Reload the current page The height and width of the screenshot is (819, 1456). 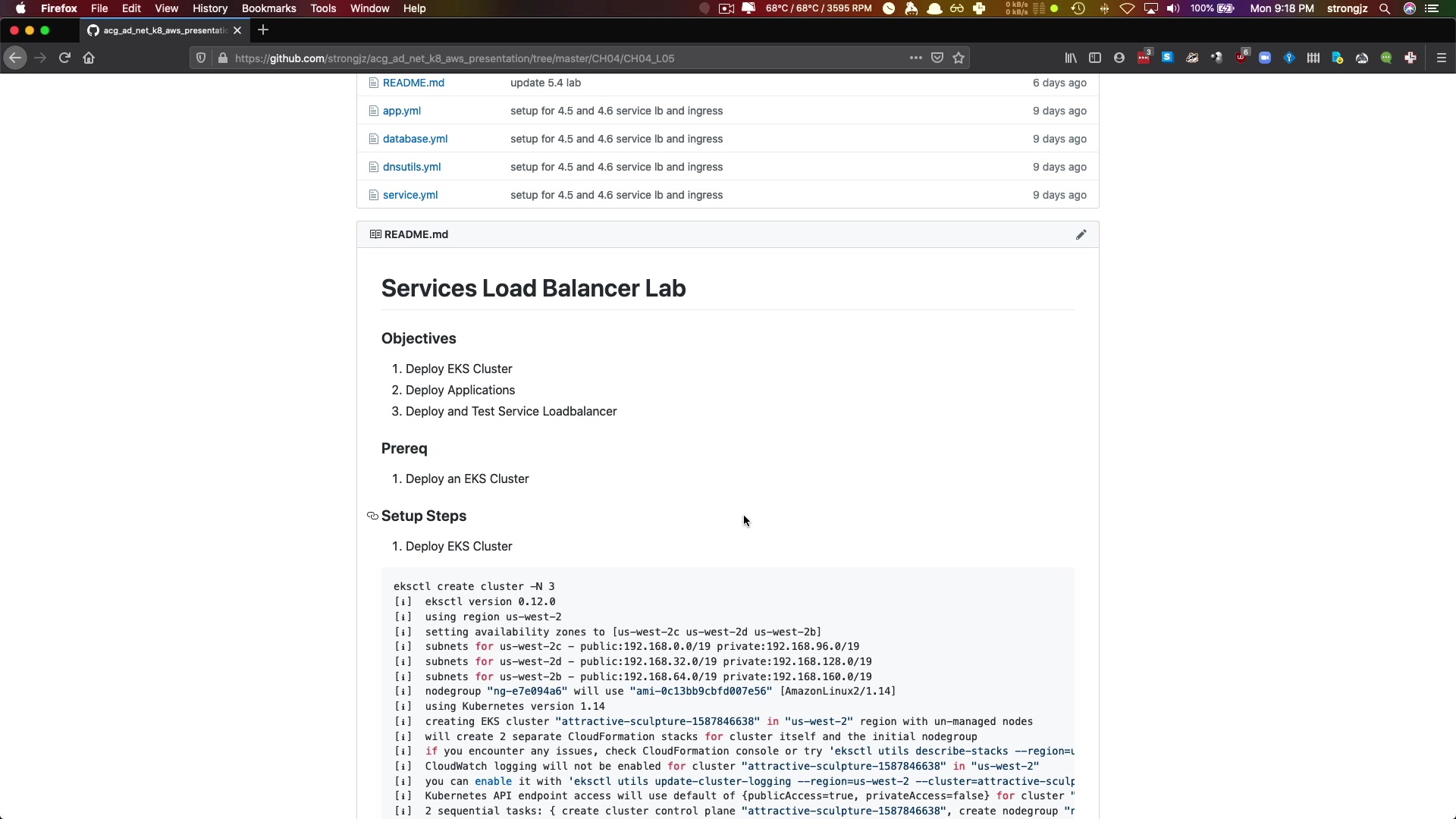[64, 58]
